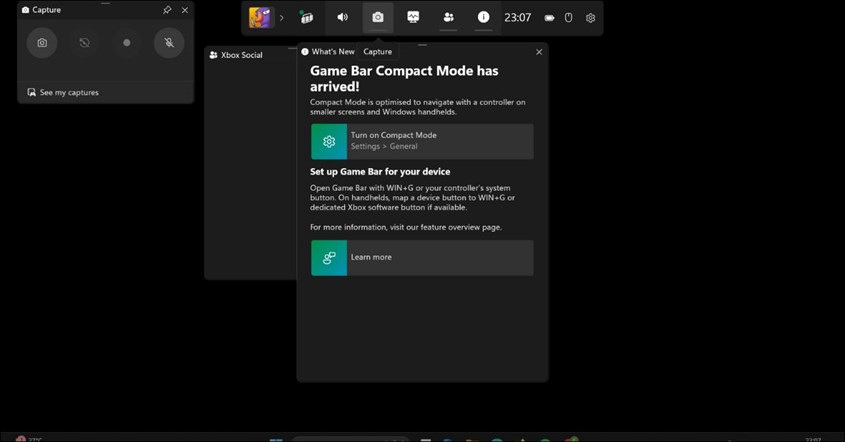The image size is (845, 442).
Task: Take a screenshot with the camera button
Action: click(x=42, y=43)
